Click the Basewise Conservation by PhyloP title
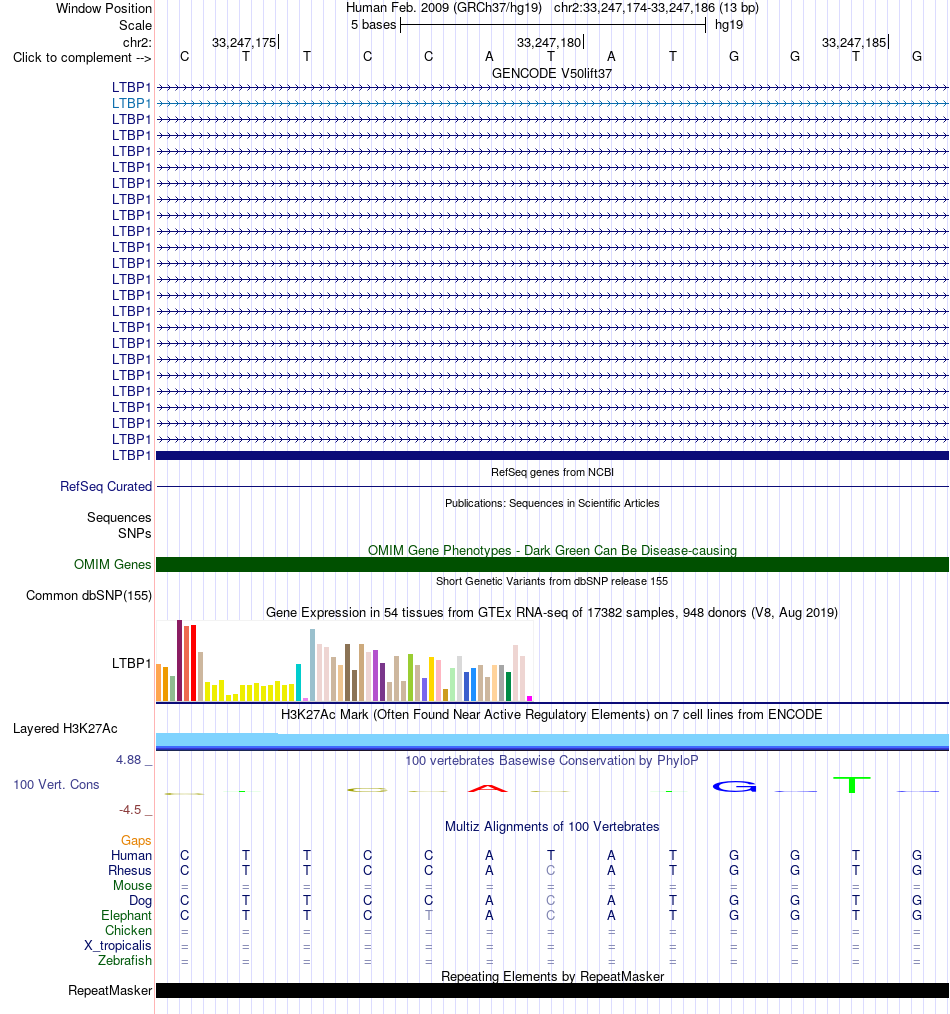This screenshot has width=950, height=1014. pyautogui.click(x=552, y=760)
